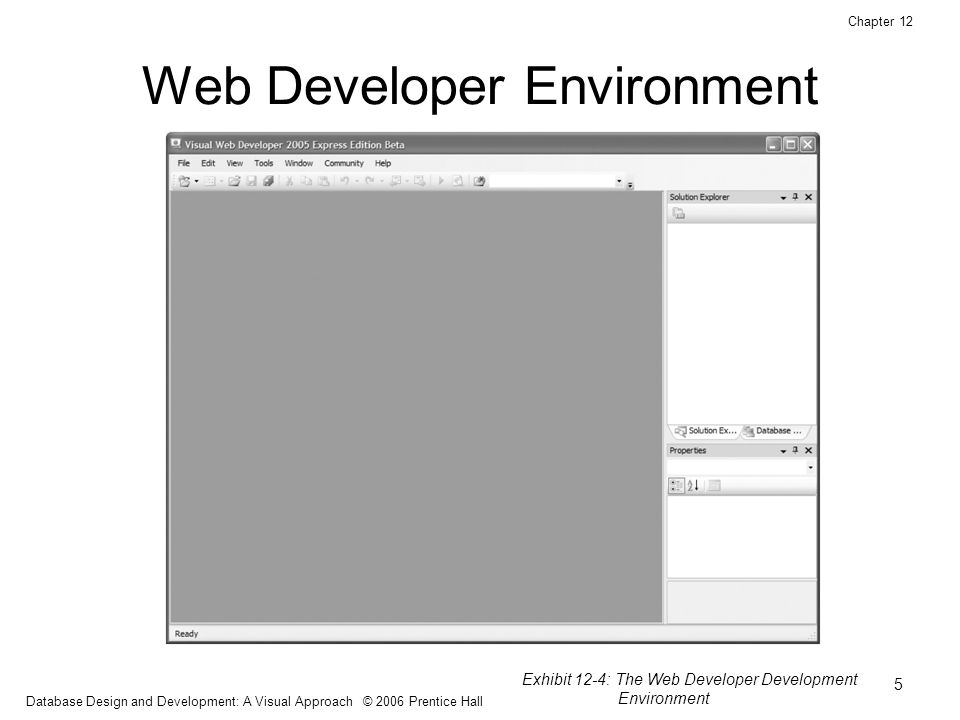The width and height of the screenshot is (960, 720).
Task: Click the Paste toolbar icon
Action: tap(323, 181)
